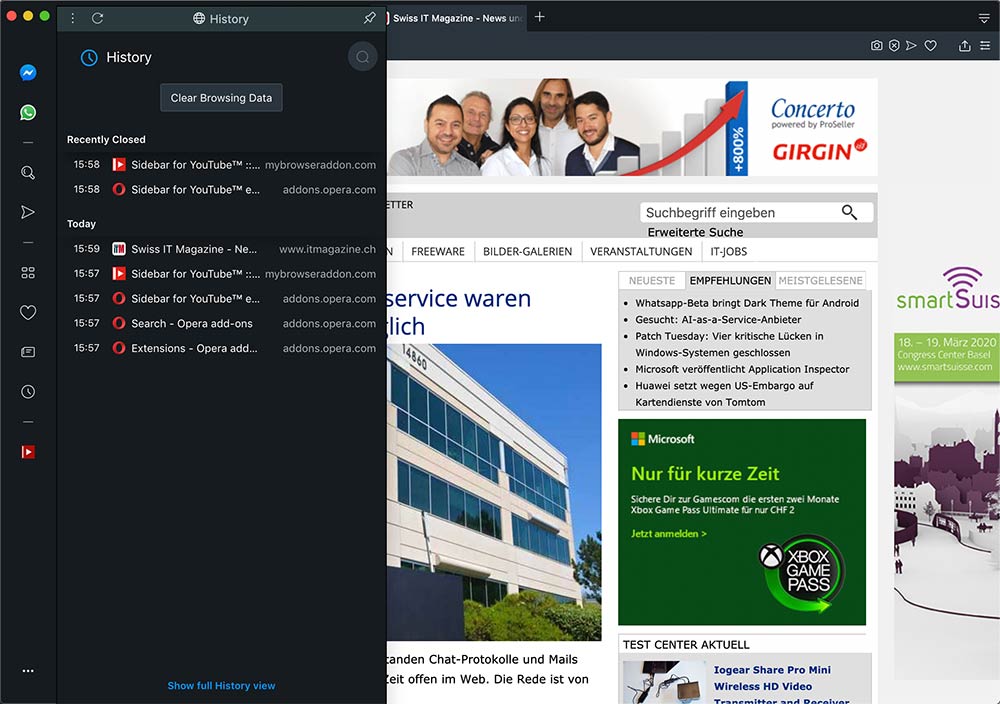Pin the History panel

pyautogui.click(x=369, y=18)
